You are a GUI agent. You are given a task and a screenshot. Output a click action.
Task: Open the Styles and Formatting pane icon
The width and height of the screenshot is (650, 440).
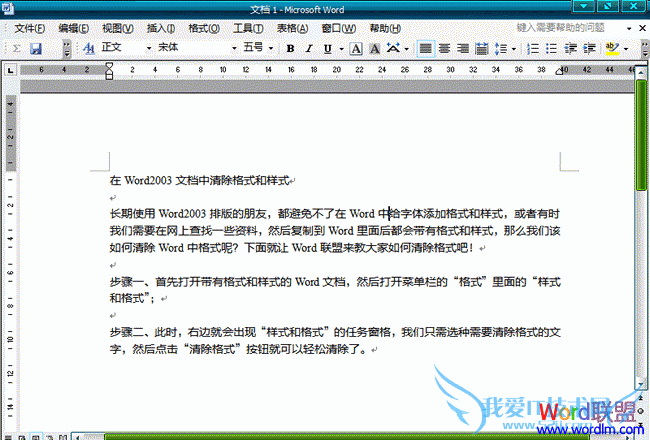tap(89, 49)
